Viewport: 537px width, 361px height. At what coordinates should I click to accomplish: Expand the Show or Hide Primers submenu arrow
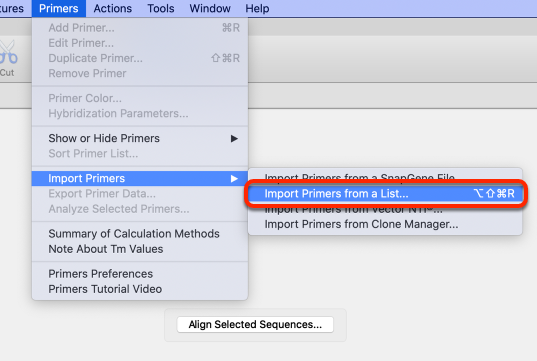(234, 138)
